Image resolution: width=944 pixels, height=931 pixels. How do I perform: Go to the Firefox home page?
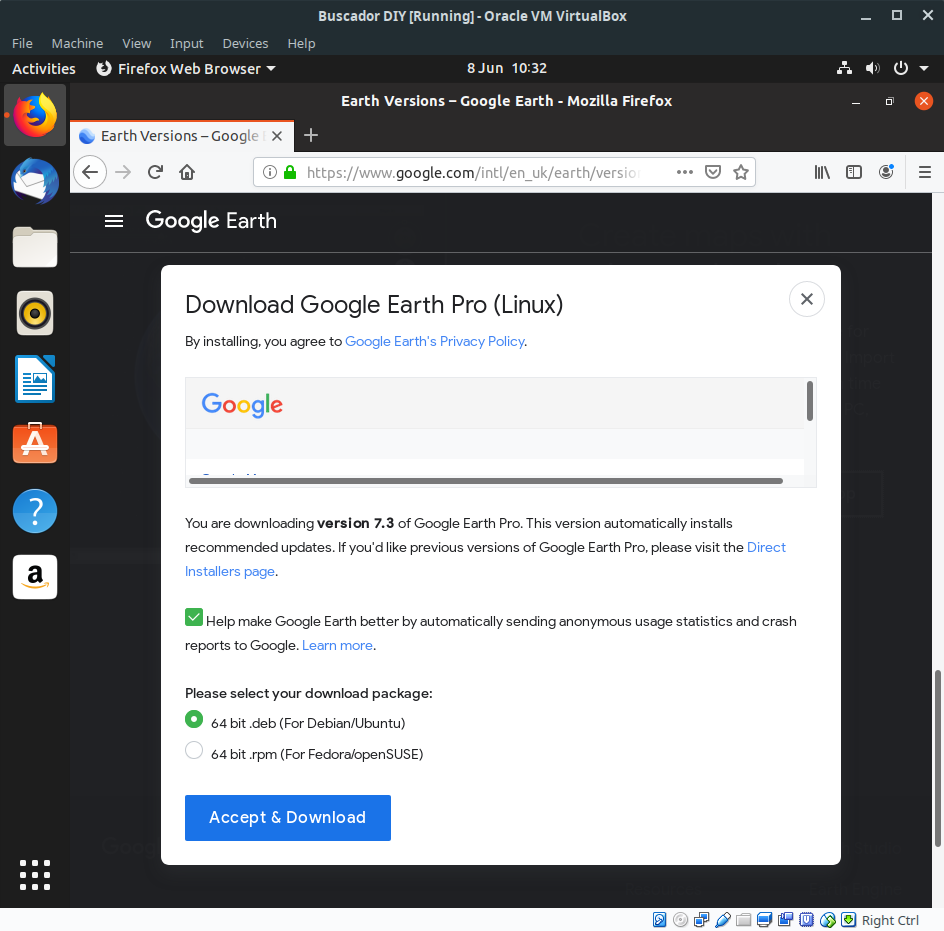tap(187, 172)
